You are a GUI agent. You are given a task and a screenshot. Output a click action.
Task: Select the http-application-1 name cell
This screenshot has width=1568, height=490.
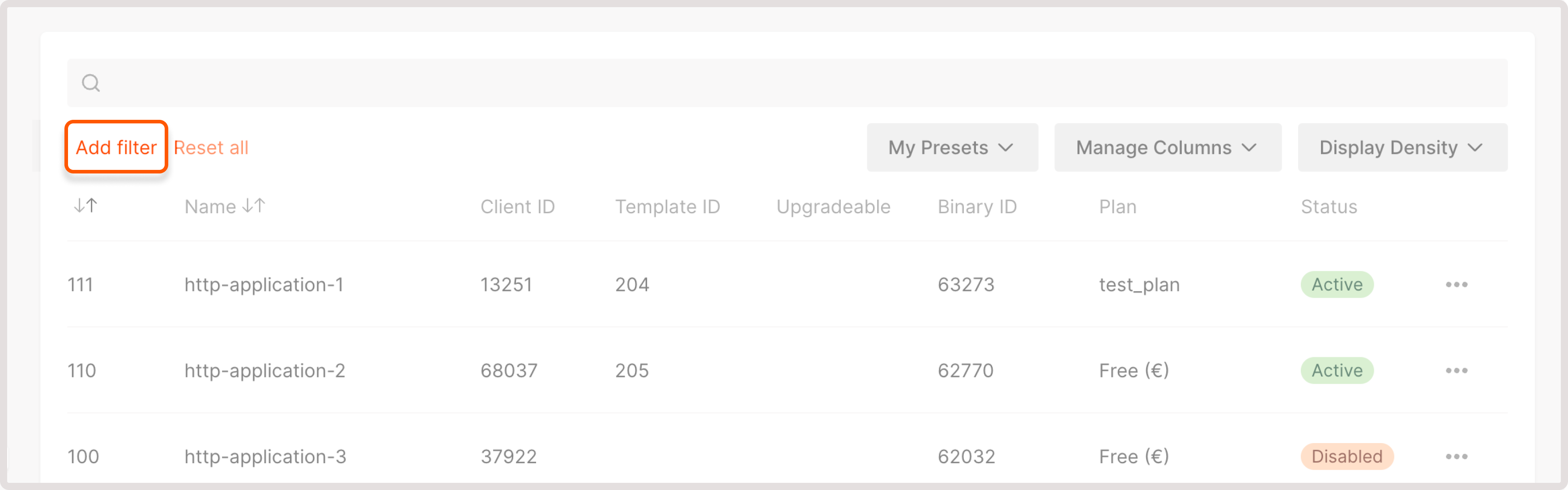click(x=264, y=284)
